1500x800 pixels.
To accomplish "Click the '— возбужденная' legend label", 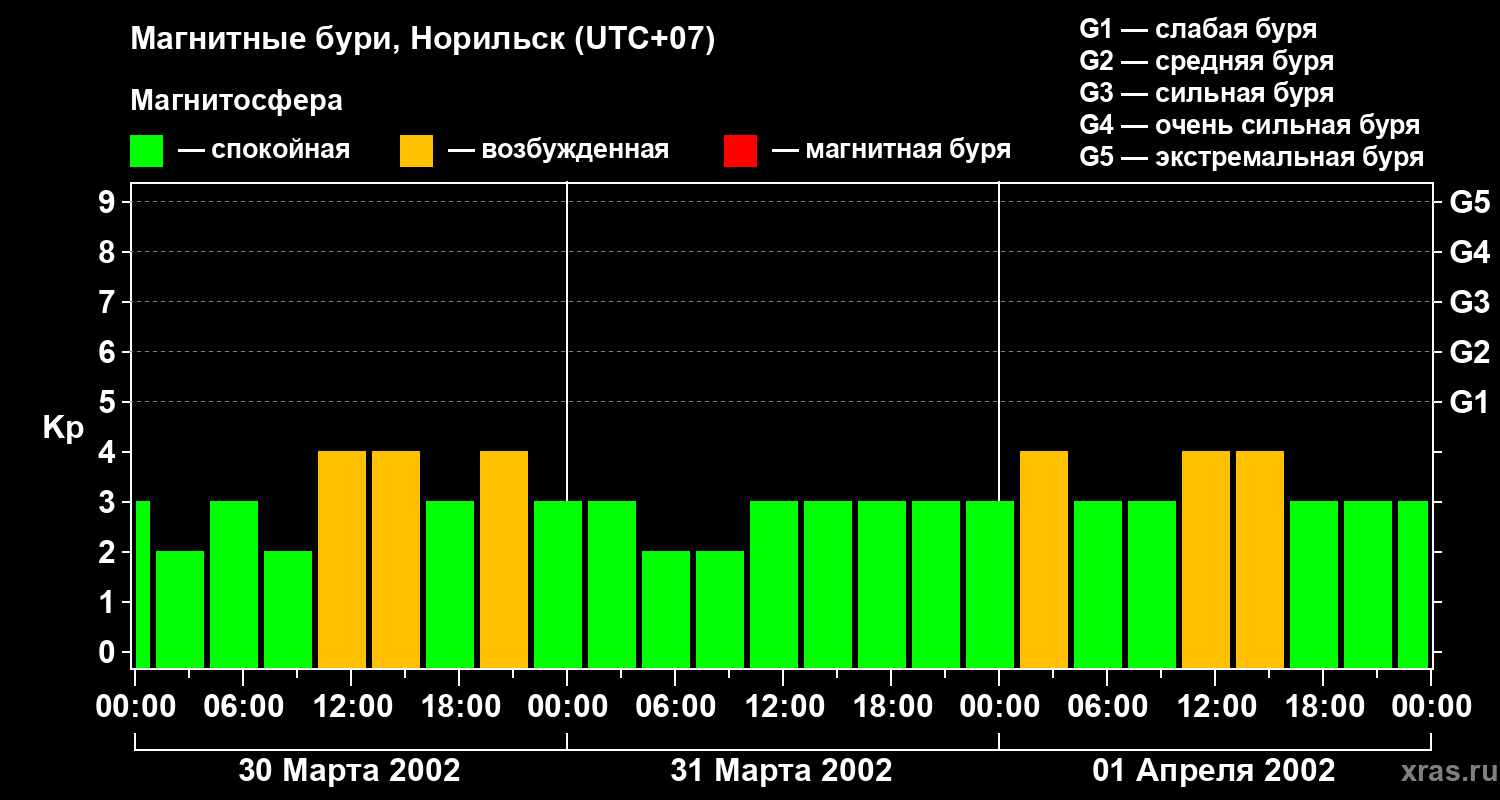I will [x=558, y=150].
